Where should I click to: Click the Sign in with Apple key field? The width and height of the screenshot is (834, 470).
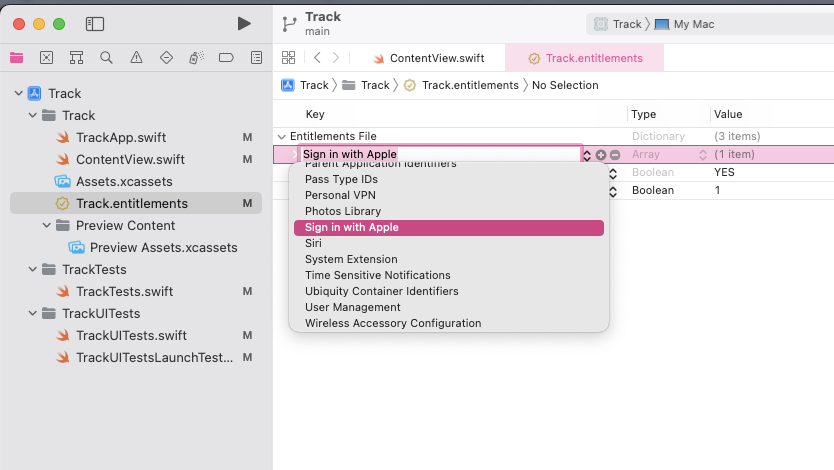click(438, 155)
